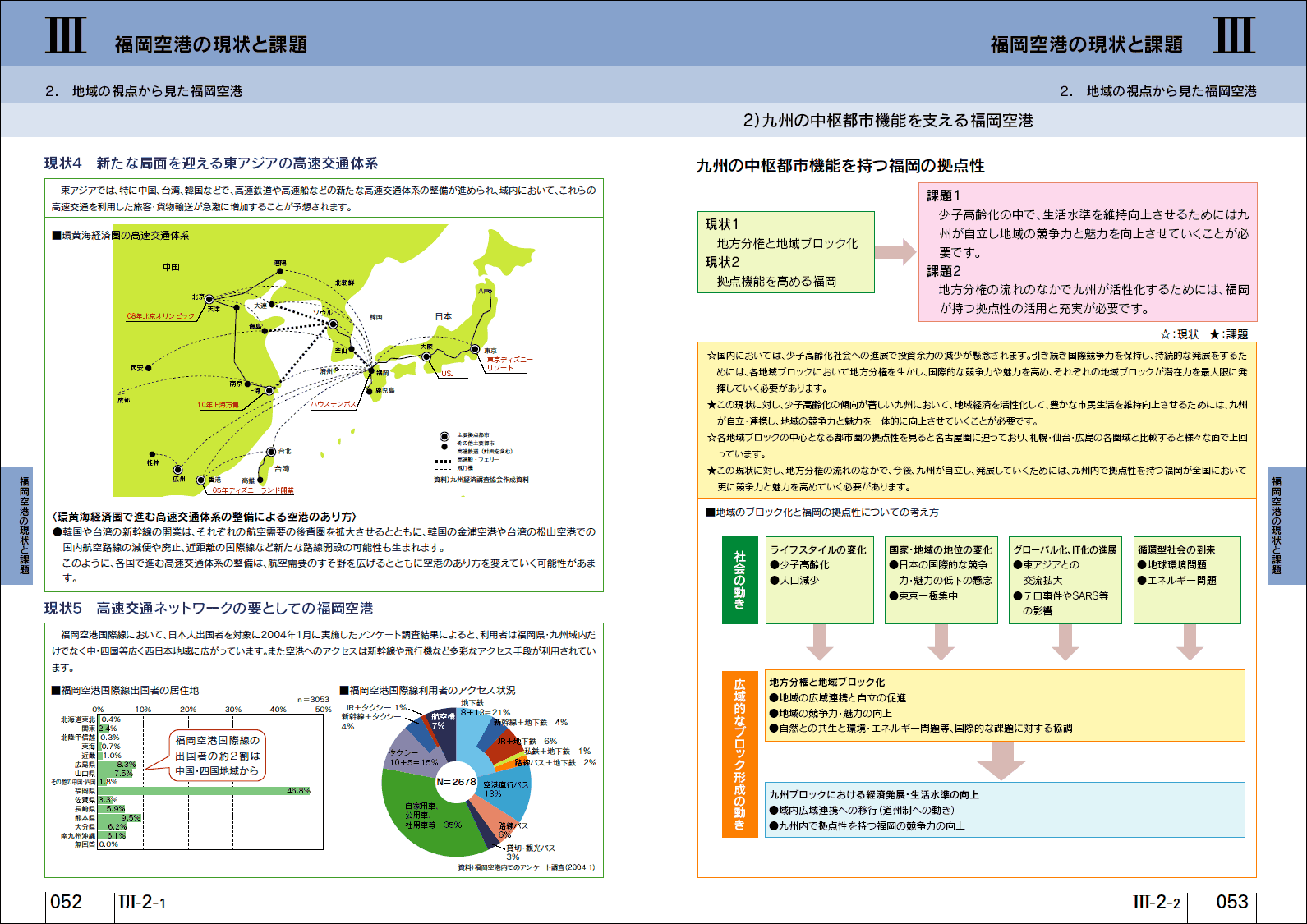
Task: Select the section title 2)九州の中枢都市機能を支える福岡空港
Action: [x=888, y=121]
